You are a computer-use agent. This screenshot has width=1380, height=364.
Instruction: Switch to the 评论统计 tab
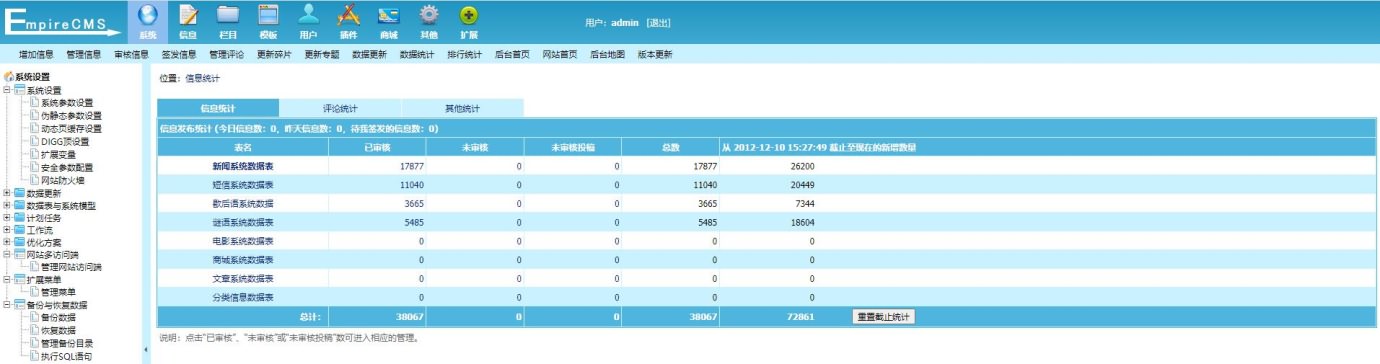340,108
